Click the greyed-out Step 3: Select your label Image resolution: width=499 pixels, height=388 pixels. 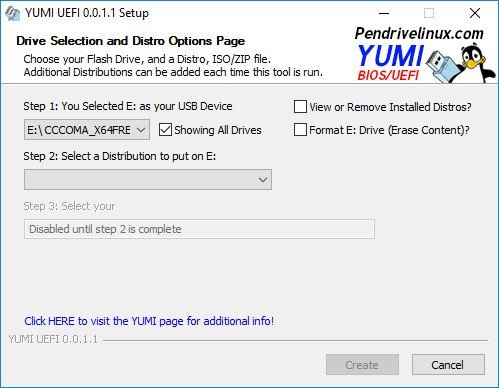click(69, 206)
